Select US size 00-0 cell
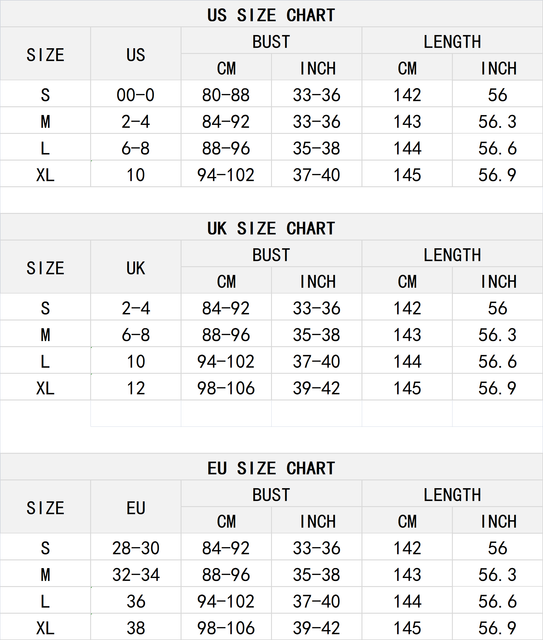This screenshot has width=543, height=640. [x=136, y=95]
